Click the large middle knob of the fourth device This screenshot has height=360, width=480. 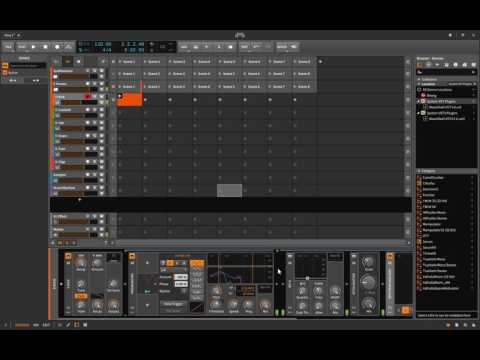[368, 282]
